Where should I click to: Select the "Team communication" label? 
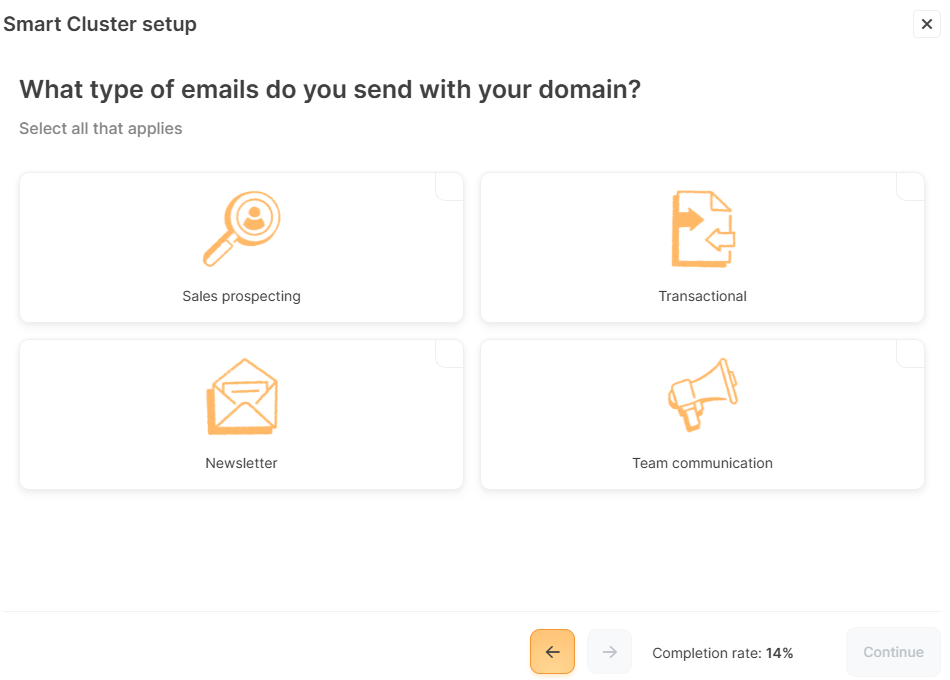(702, 463)
